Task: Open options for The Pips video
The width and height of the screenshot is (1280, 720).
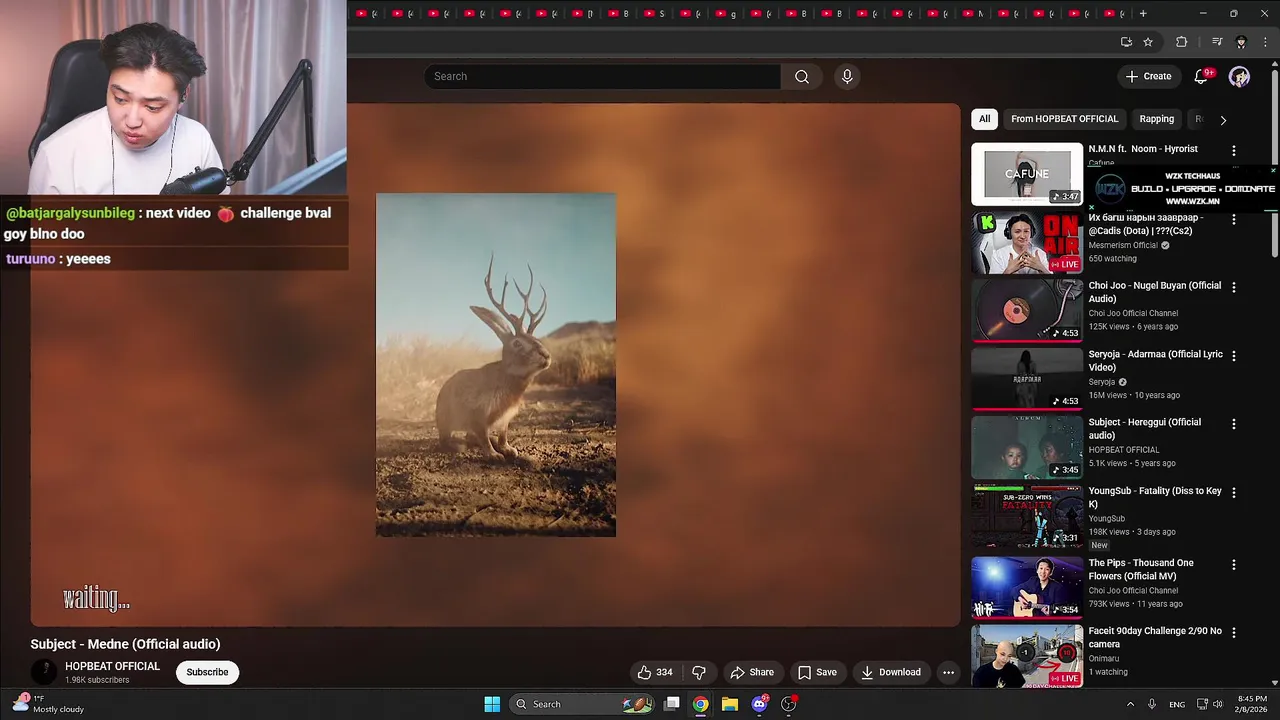Action: coord(1233,564)
